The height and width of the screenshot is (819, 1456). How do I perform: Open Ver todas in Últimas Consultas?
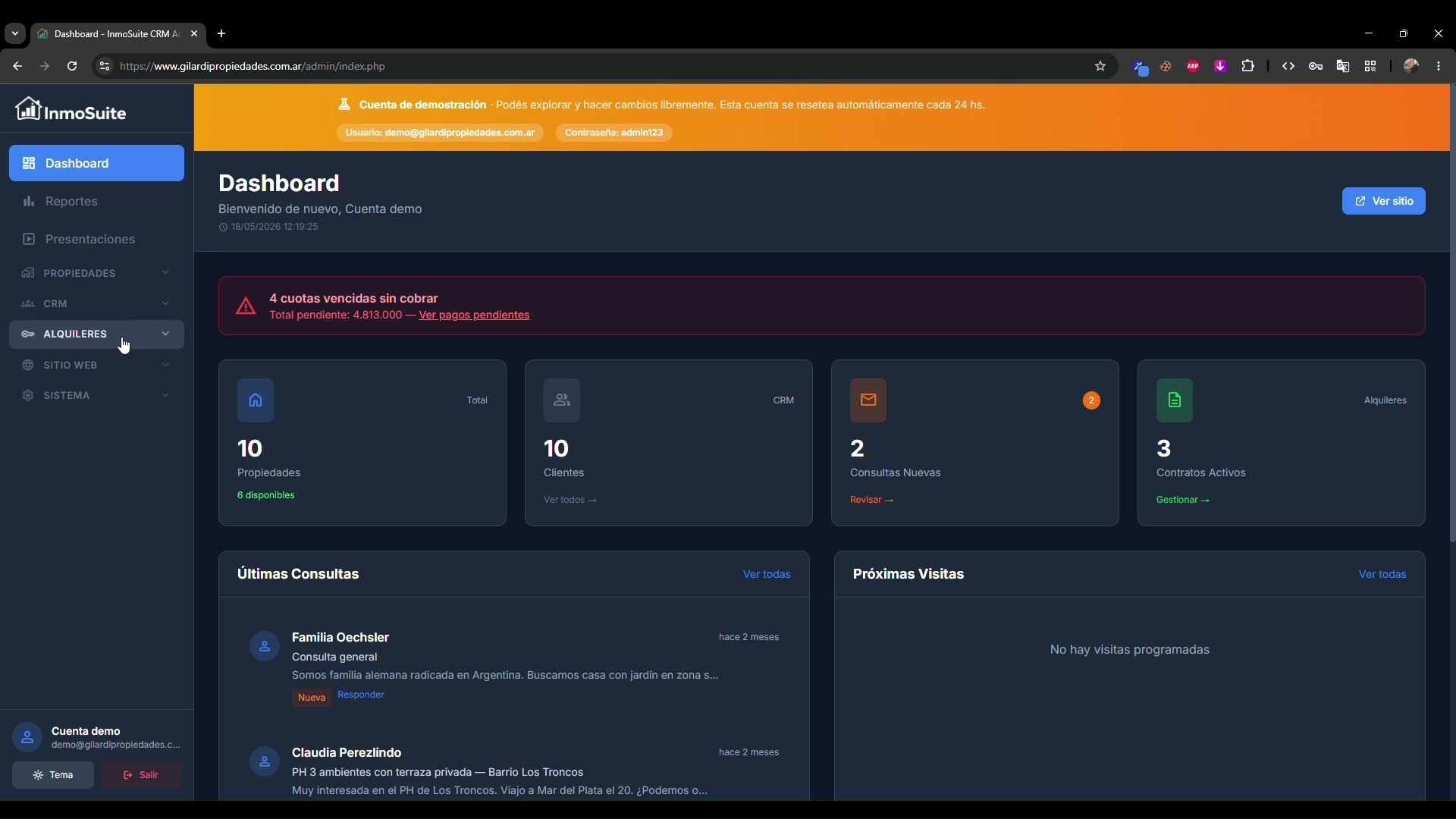[767, 574]
